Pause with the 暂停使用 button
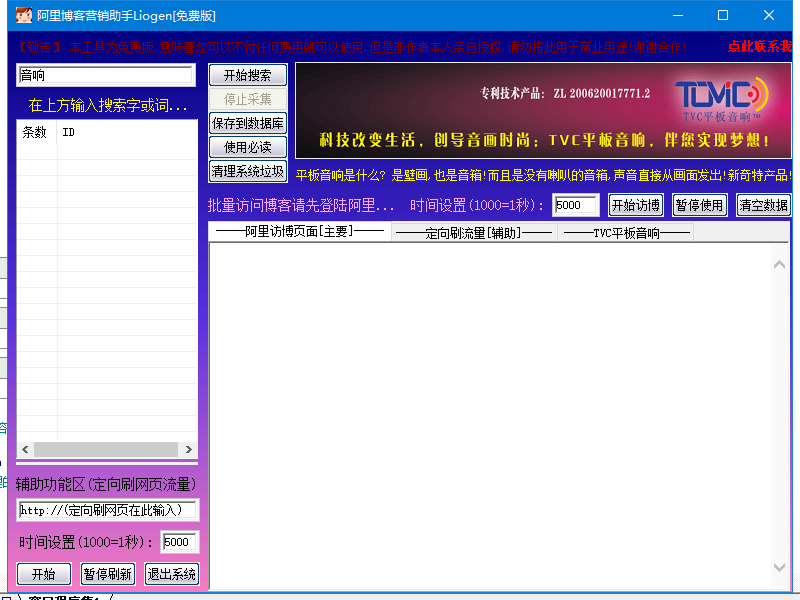Screen dimensions: 800x600 point(699,205)
